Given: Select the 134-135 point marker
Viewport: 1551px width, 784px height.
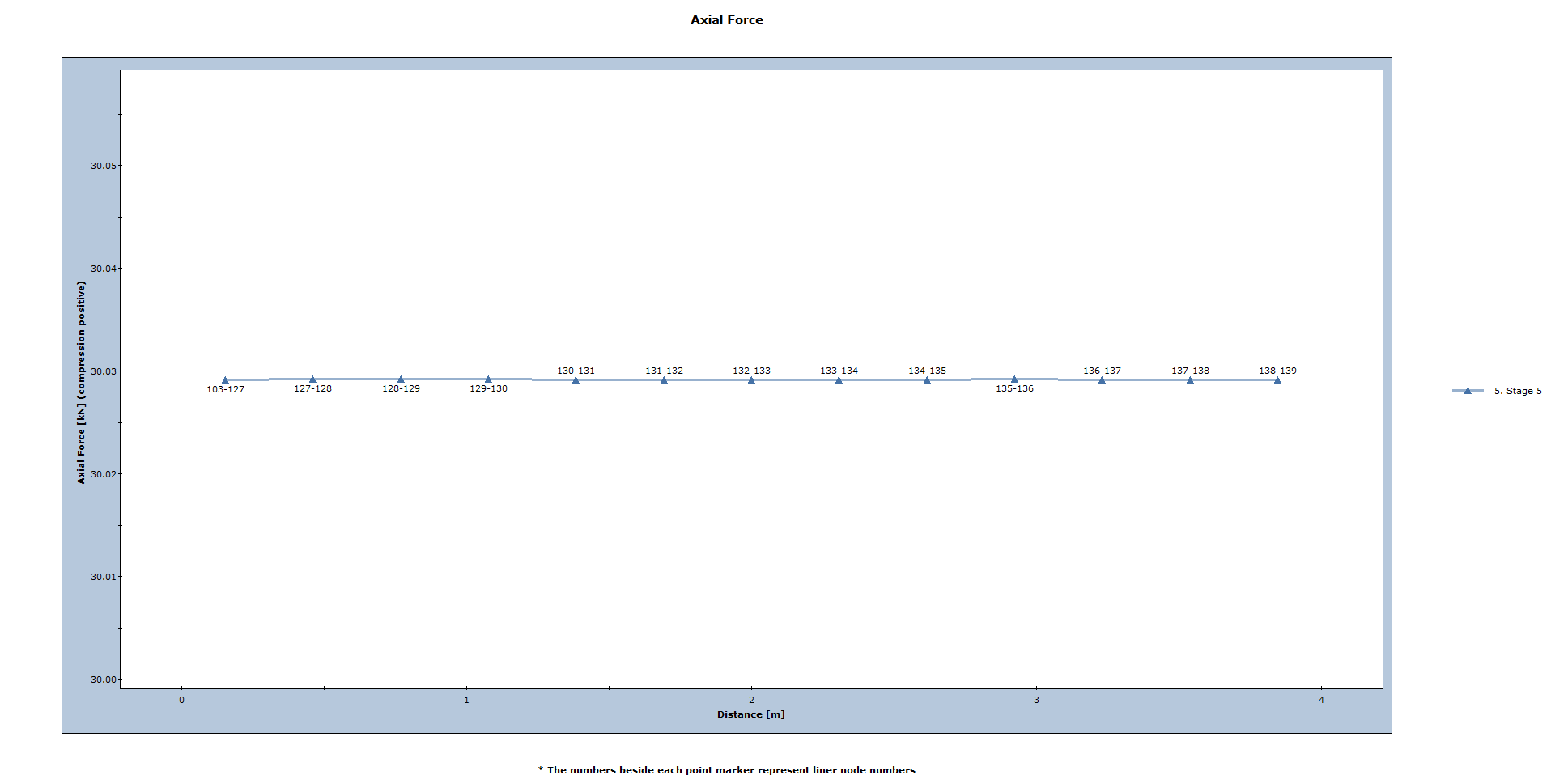Looking at the screenshot, I should pyautogui.click(x=926, y=379).
